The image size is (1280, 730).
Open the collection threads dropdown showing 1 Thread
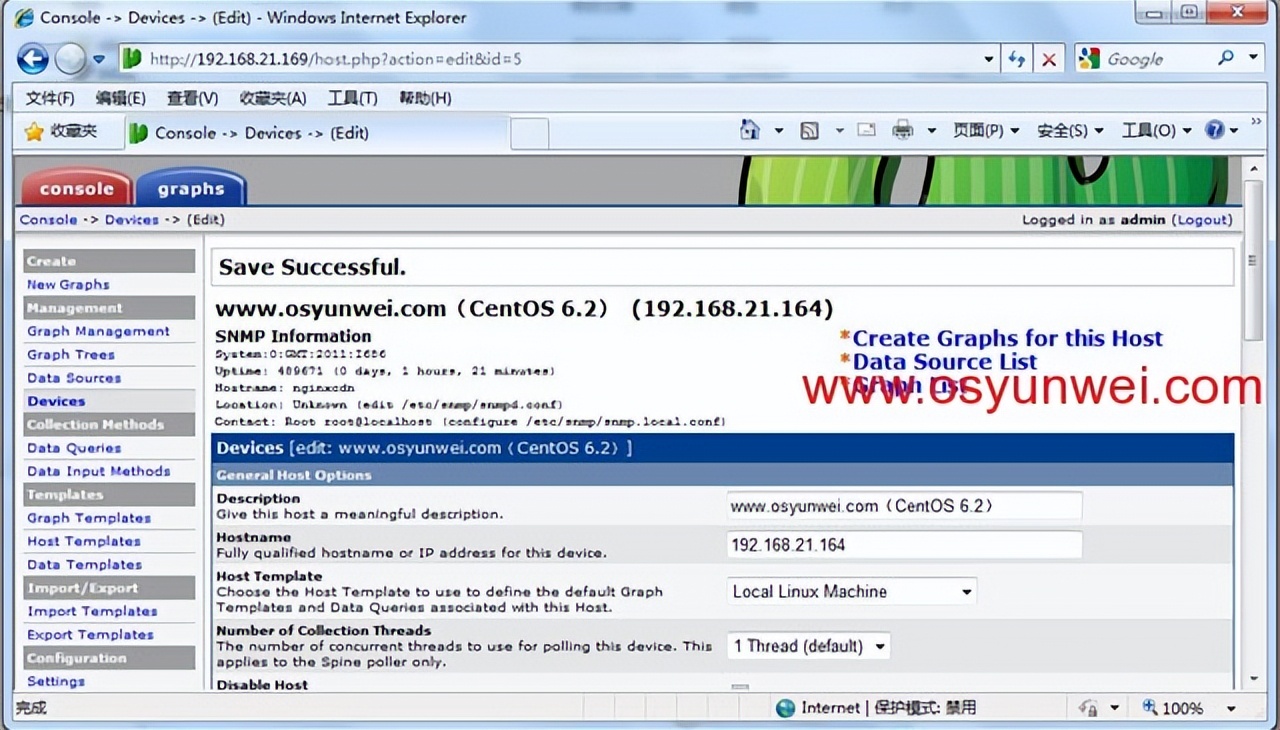point(808,645)
